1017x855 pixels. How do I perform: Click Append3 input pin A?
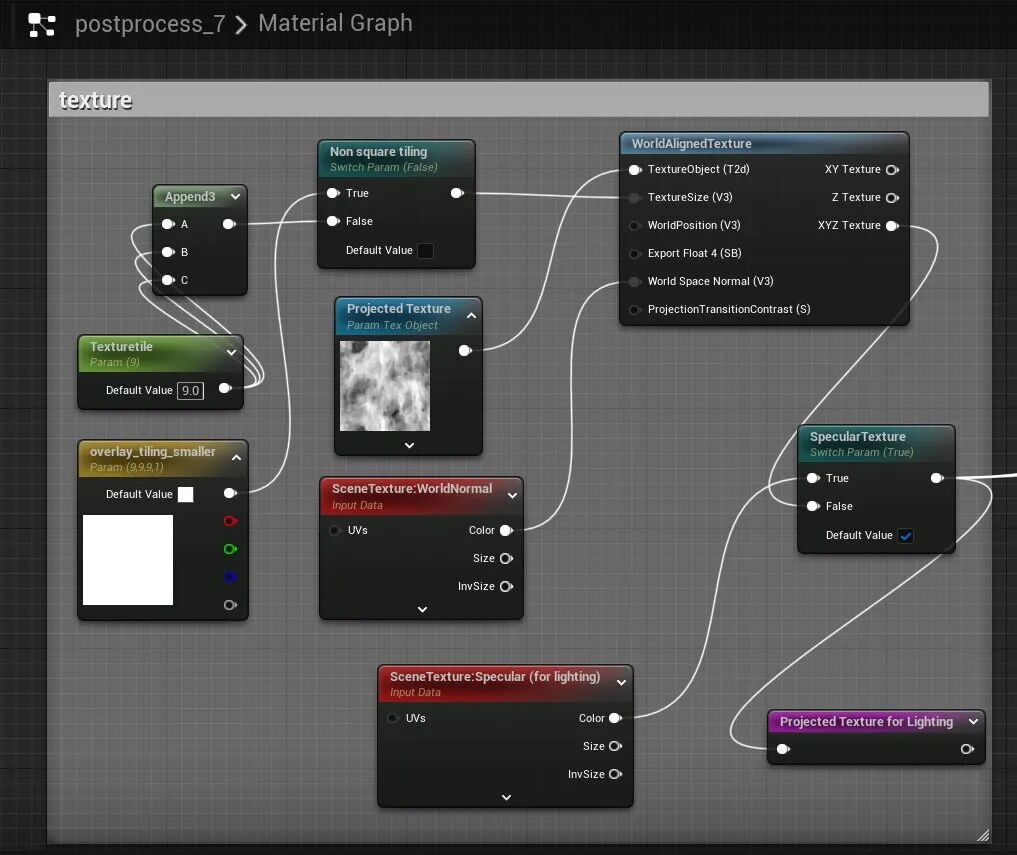(x=168, y=224)
